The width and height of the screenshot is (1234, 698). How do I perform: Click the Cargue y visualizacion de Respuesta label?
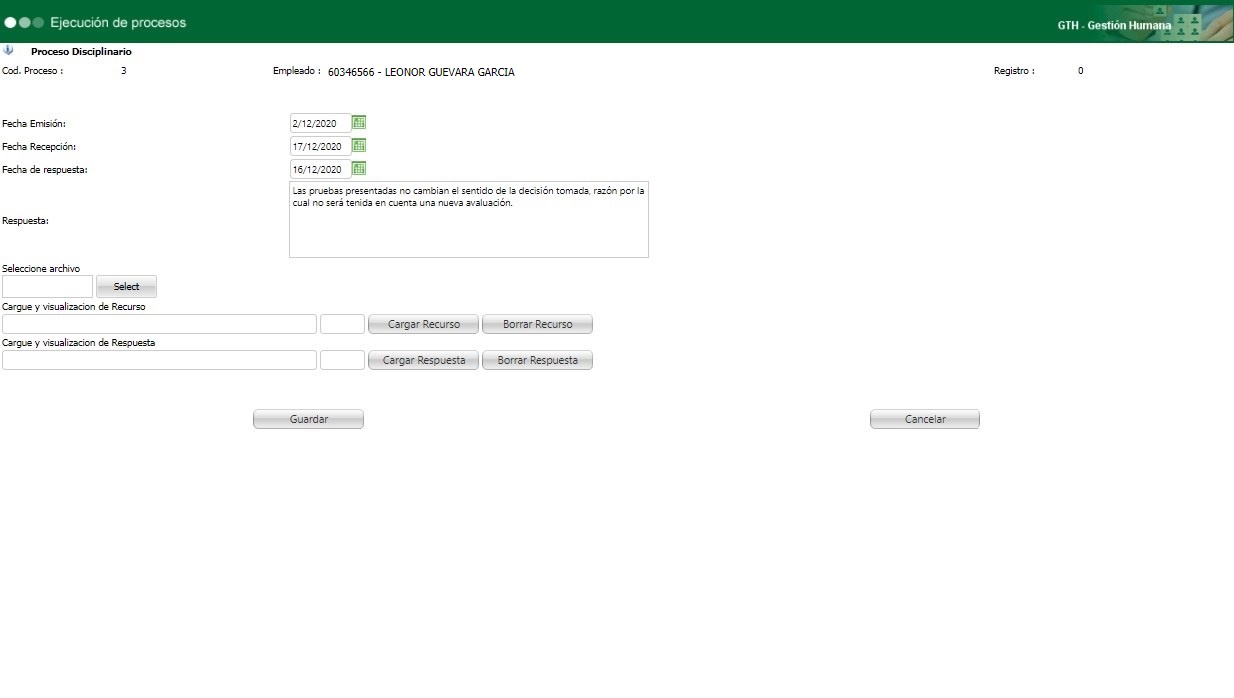coord(78,343)
